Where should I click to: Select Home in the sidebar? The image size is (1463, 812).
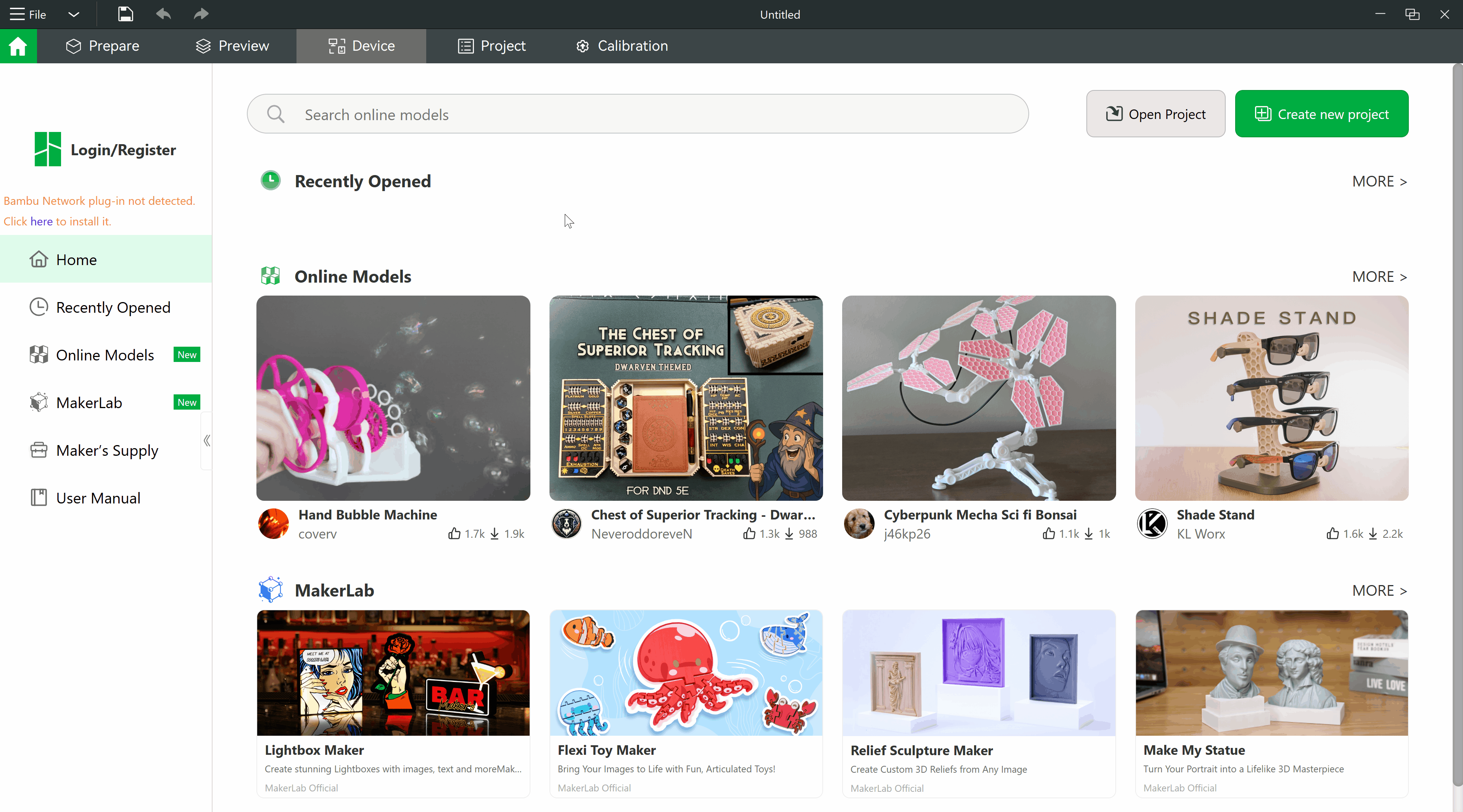click(106, 259)
